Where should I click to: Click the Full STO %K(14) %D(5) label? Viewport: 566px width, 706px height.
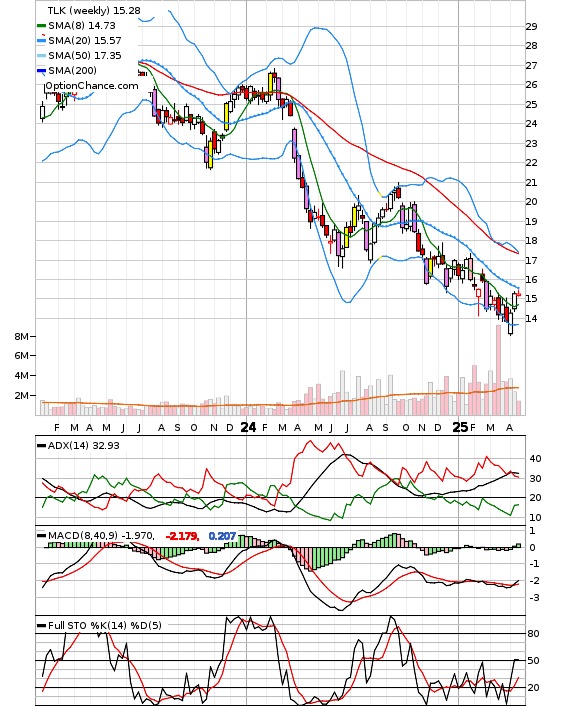(x=104, y=625)
